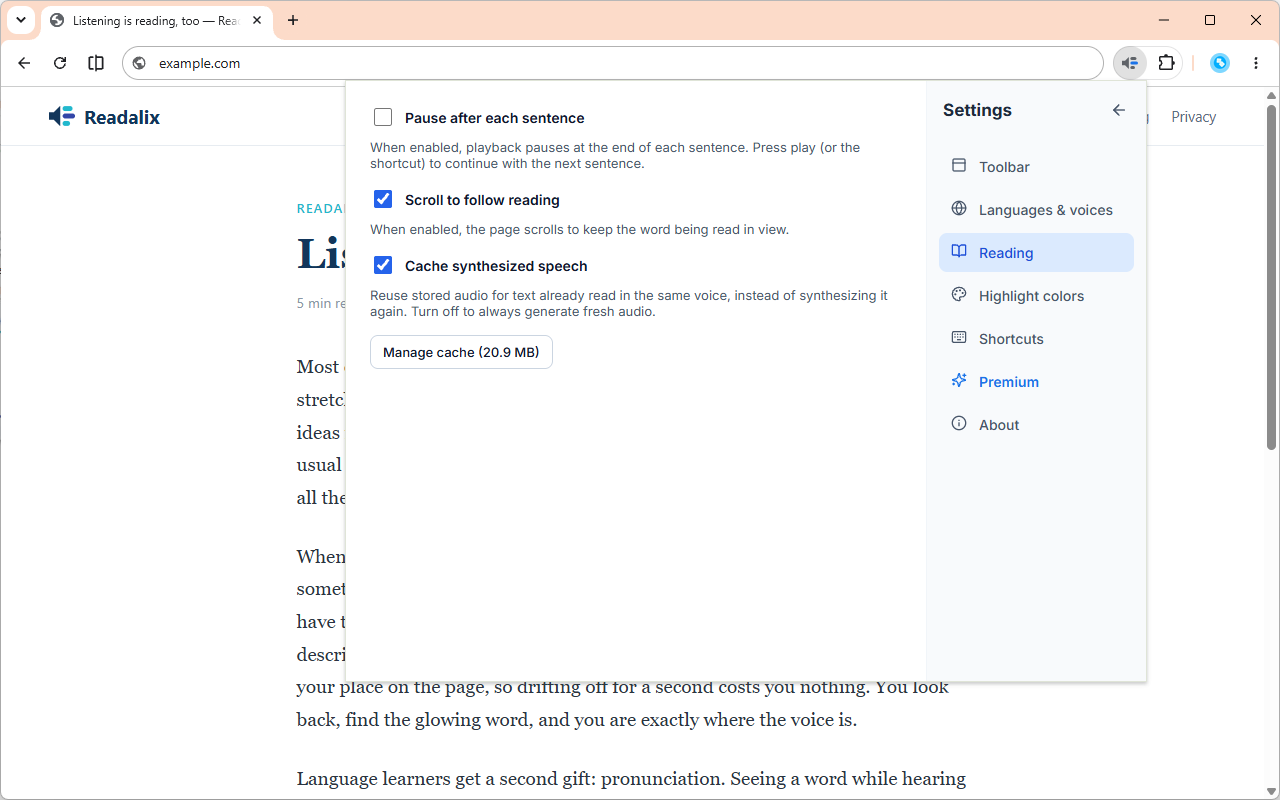Image resolution: width=1280 pixels, height=800 pixels.
Task: Focus the example.com address bar
Action: coord(612,63)
